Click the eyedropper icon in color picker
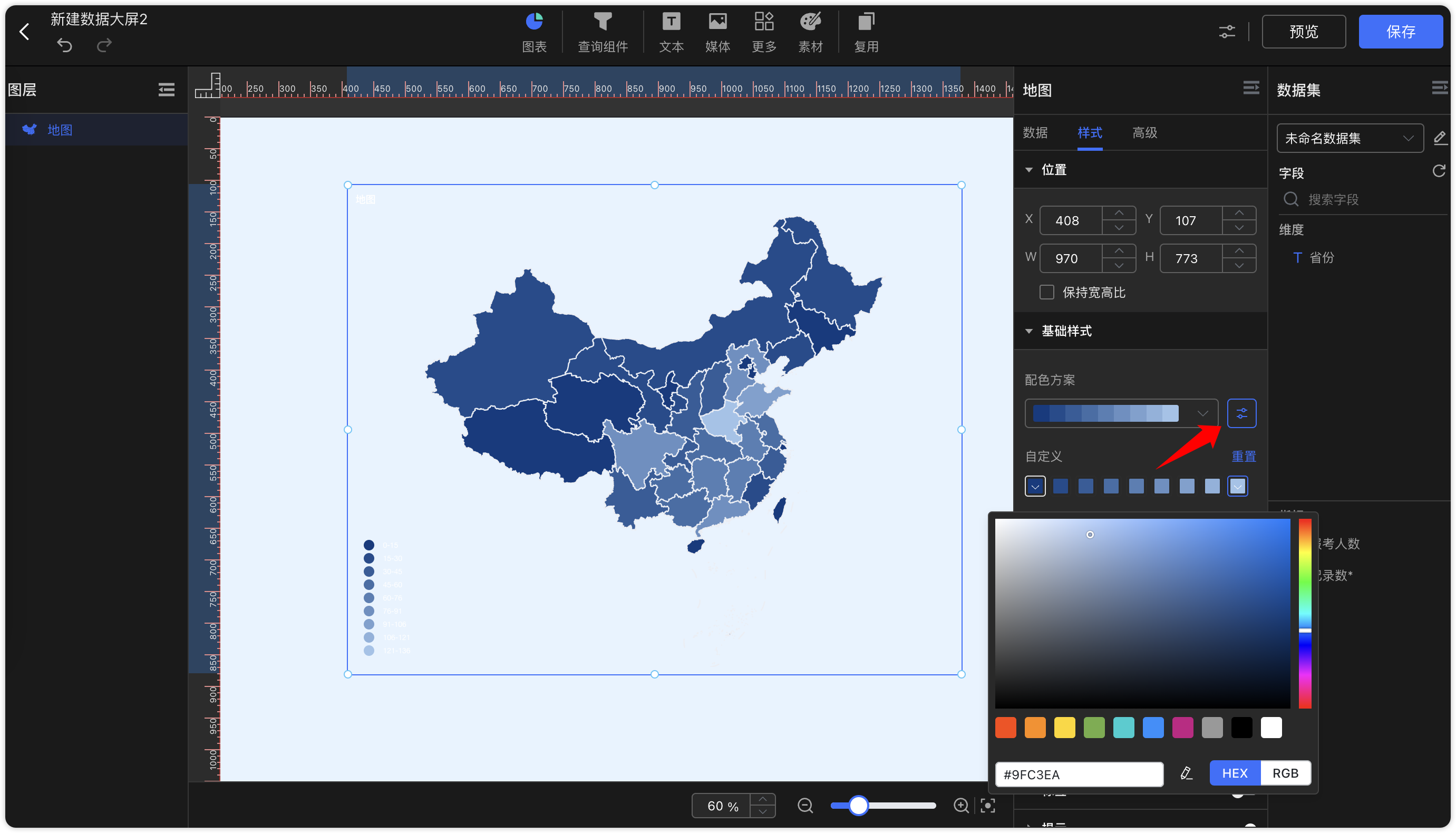The image size is (1456, 833). [x=1187, y=773]
